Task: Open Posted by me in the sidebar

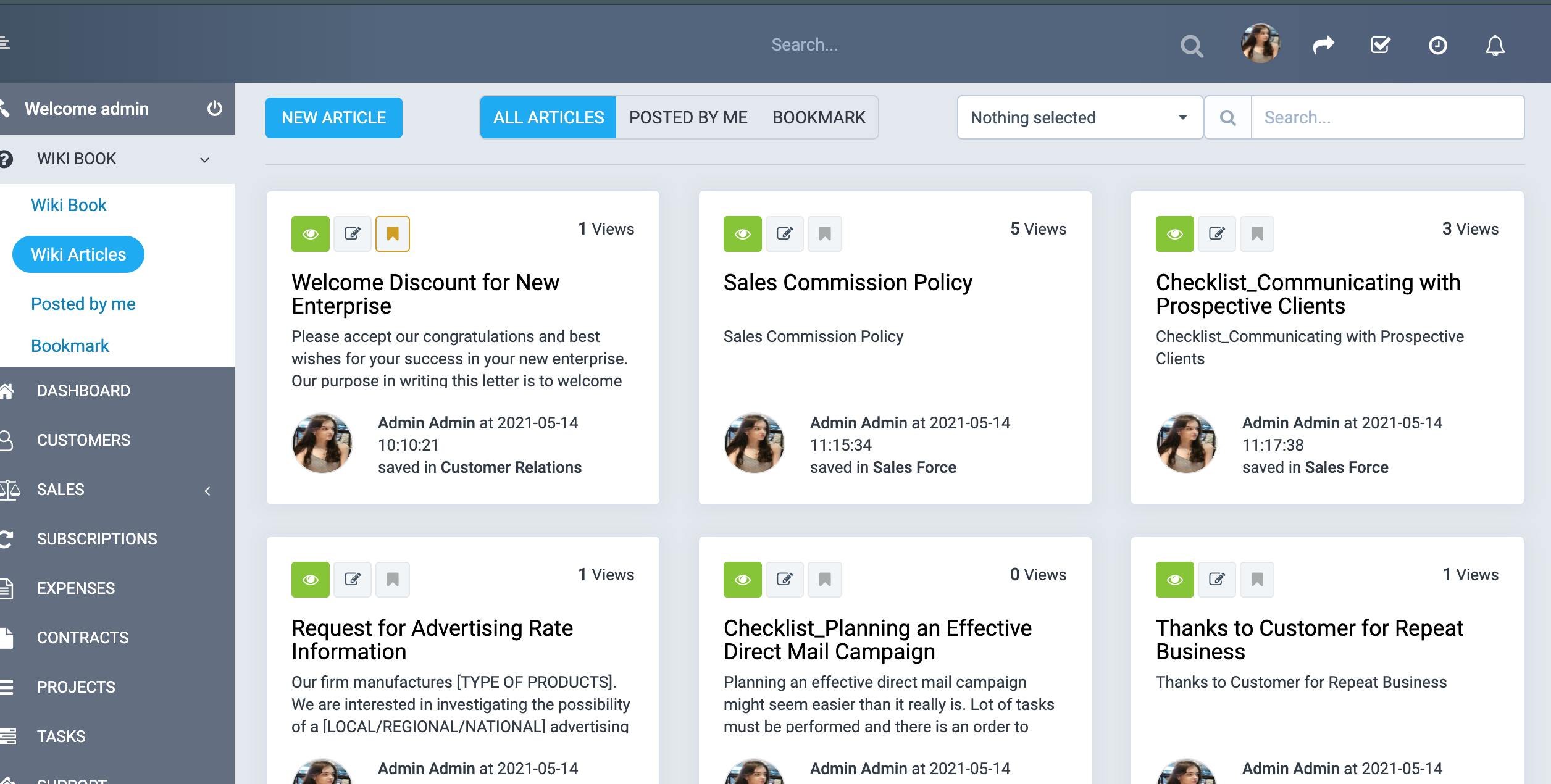Action: (x=83, y=304)
